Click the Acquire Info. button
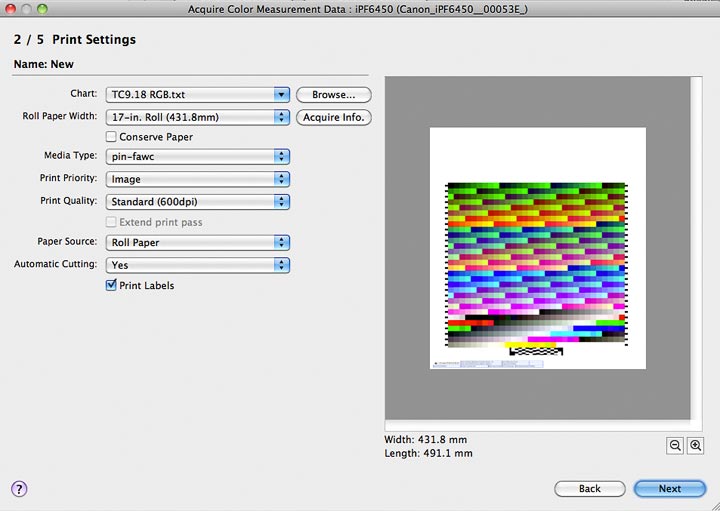Image resolution: width=720 pixels, height=511 pixels. (334, 117)
